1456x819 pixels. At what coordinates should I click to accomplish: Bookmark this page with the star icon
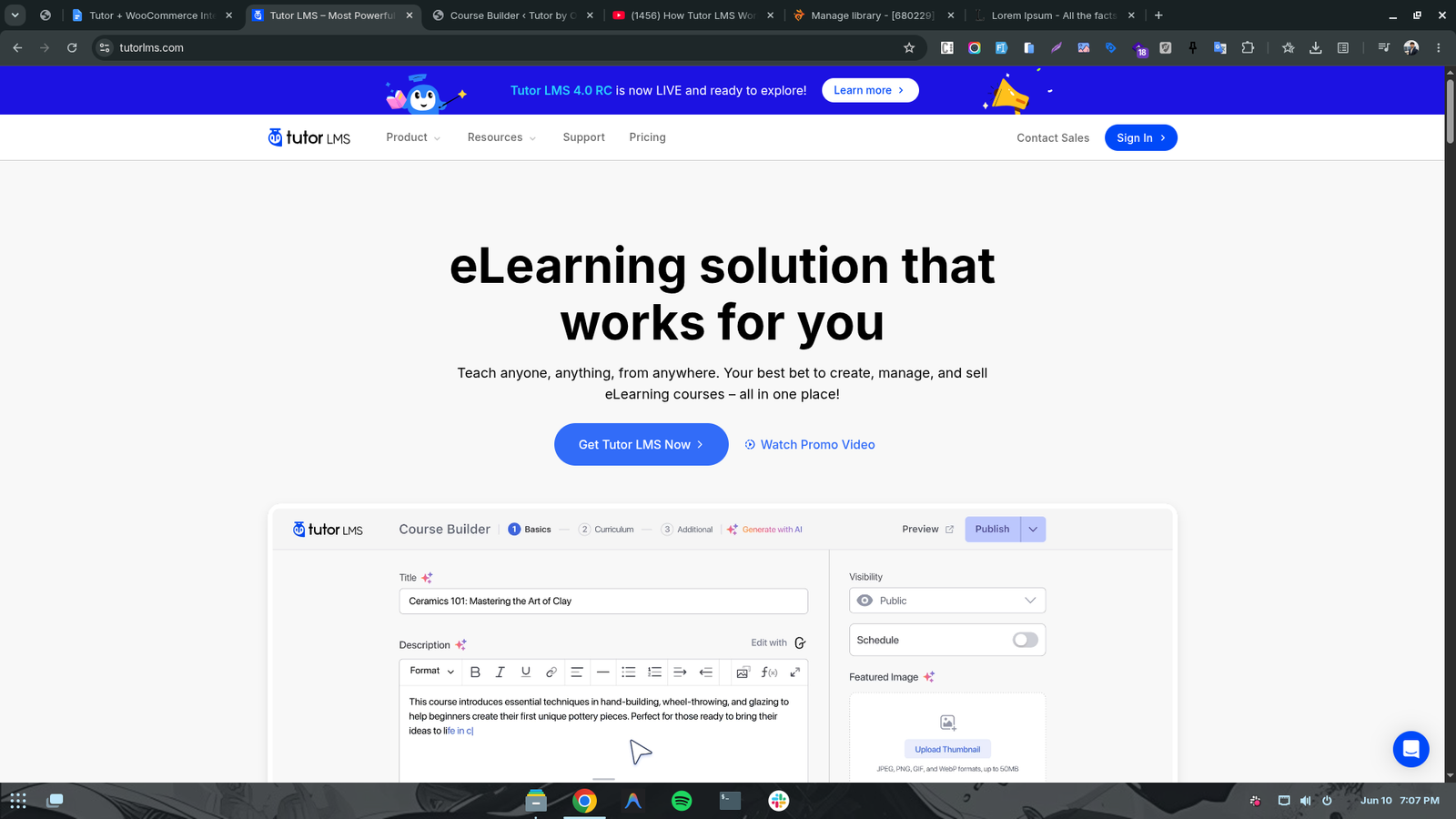click(909, 47)
